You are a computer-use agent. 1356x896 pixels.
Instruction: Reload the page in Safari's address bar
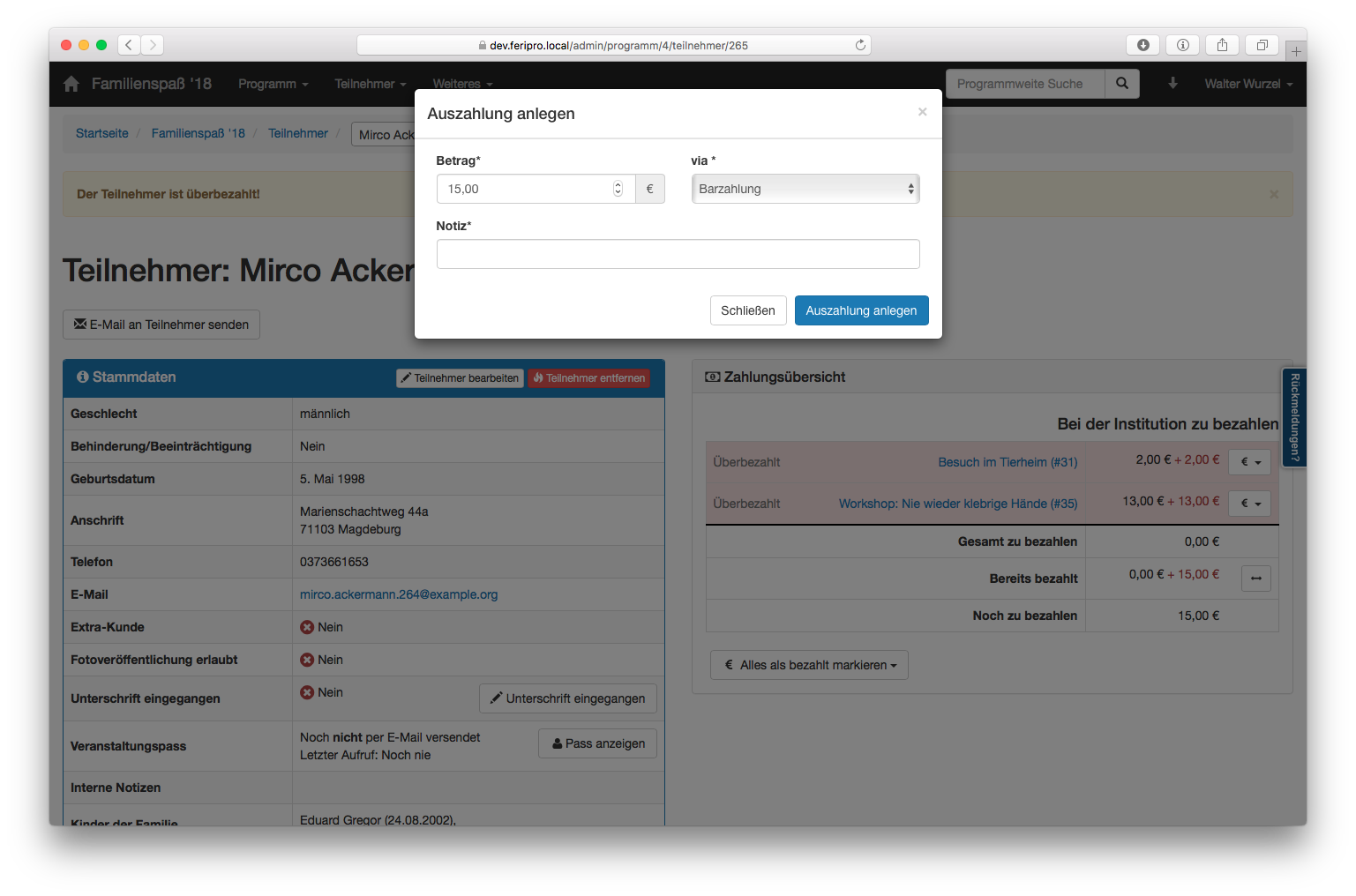tap(860, 45)
